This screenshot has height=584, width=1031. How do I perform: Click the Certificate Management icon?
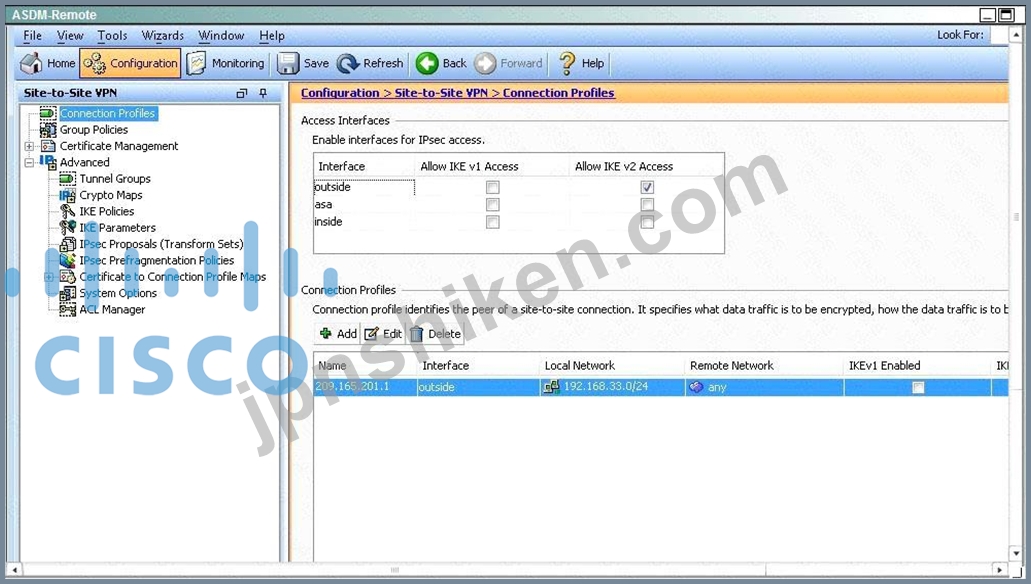coord(48,146)
